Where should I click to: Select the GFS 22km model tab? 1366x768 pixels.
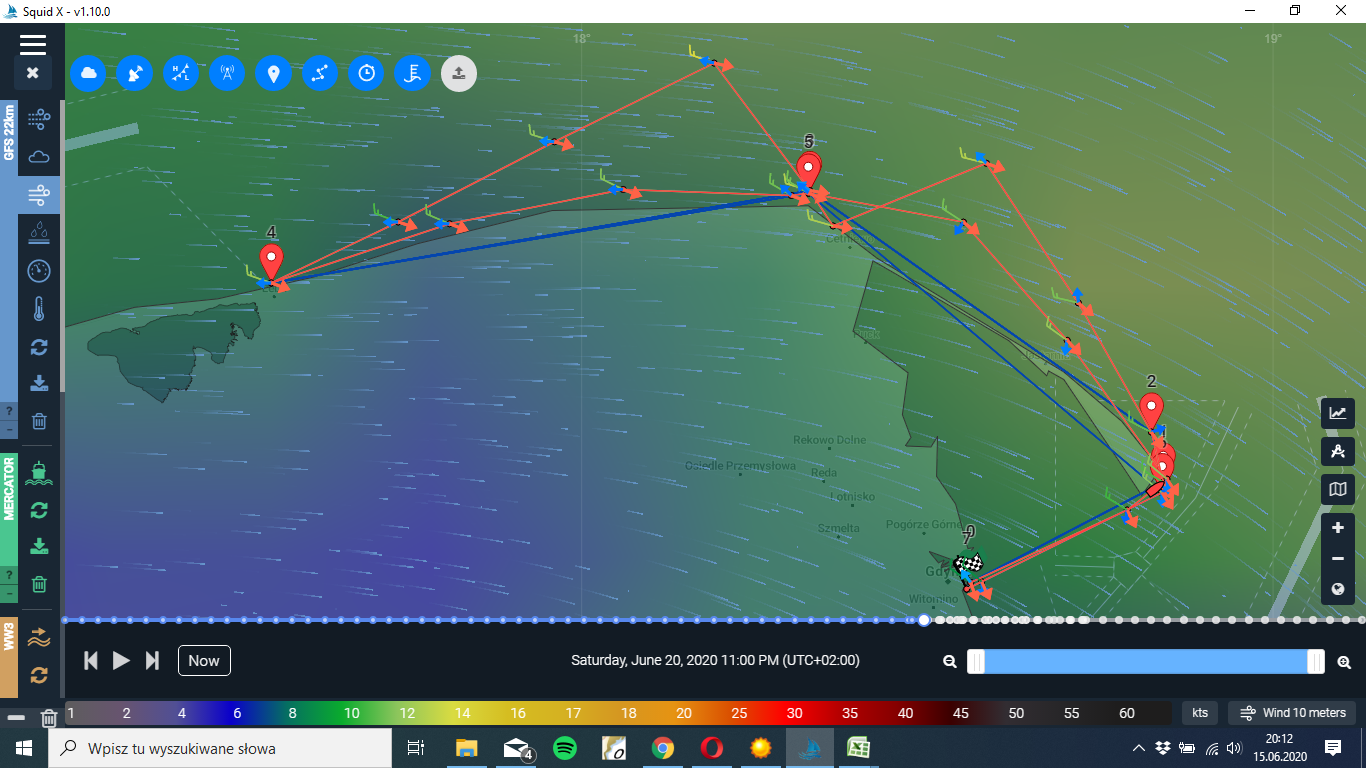tap(9, 133)
